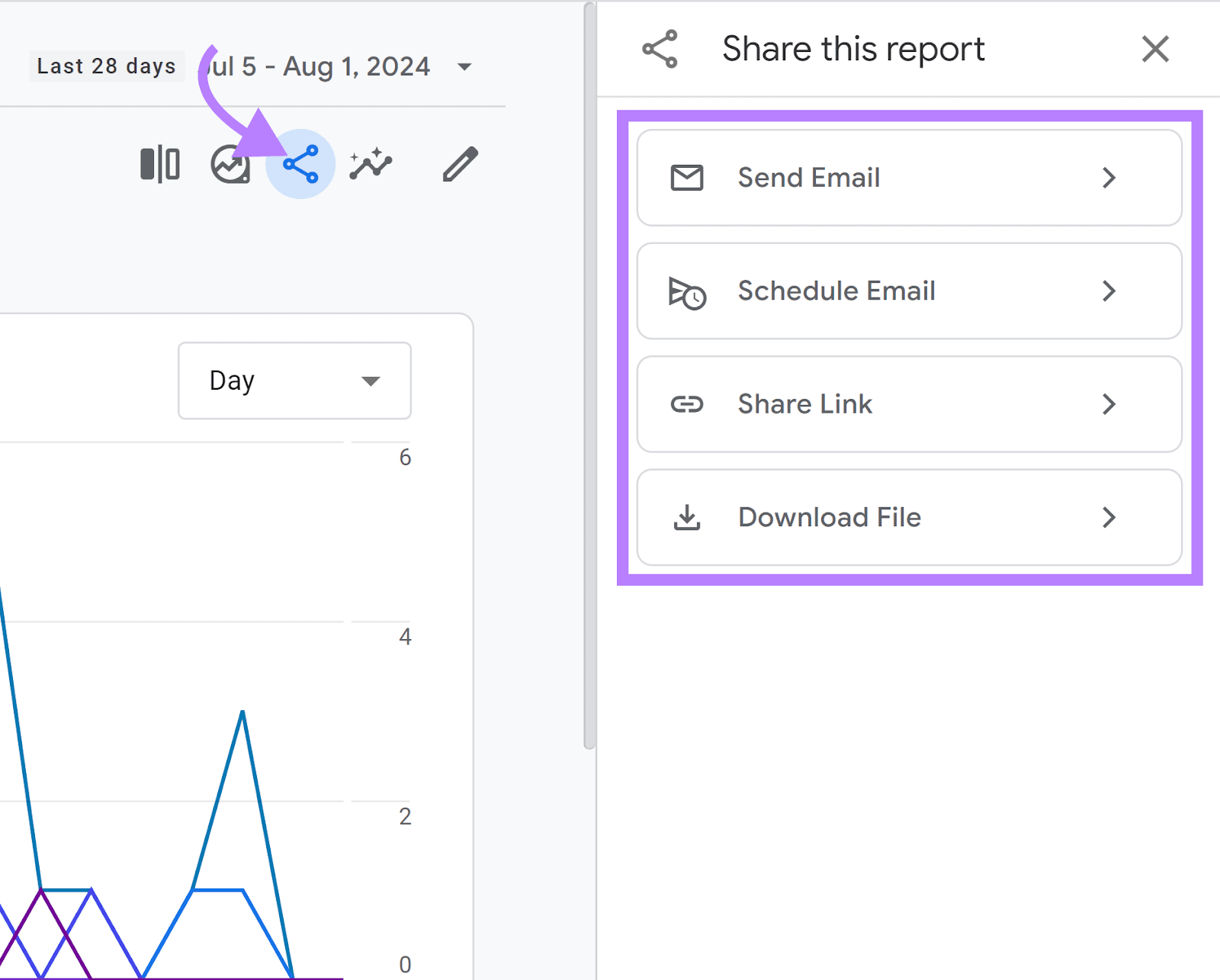The height and width of the screenshot is (980, 1220).
Task: Expand the Download File chevron
Action: click(x=1109, y=517)
